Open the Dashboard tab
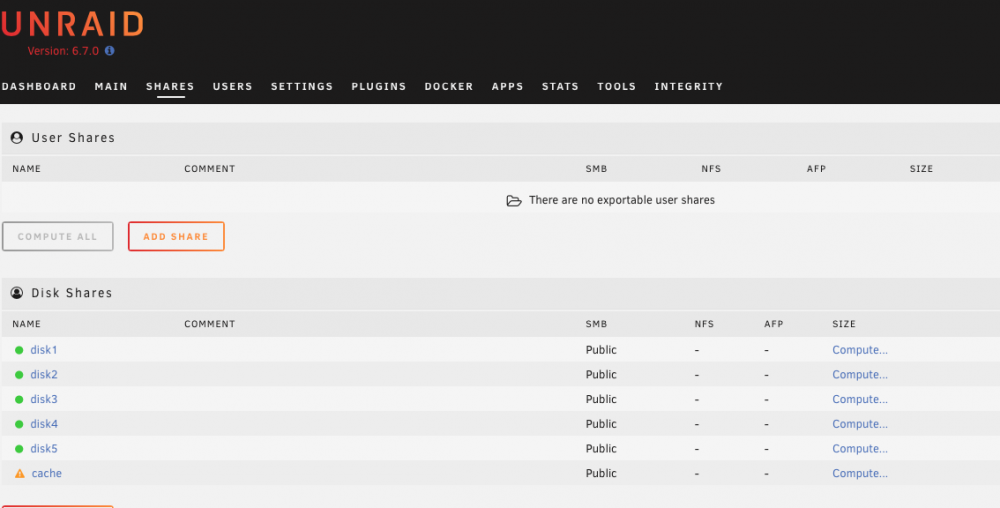This screenshot has width=1000, height=508. (x=39, y=86)
